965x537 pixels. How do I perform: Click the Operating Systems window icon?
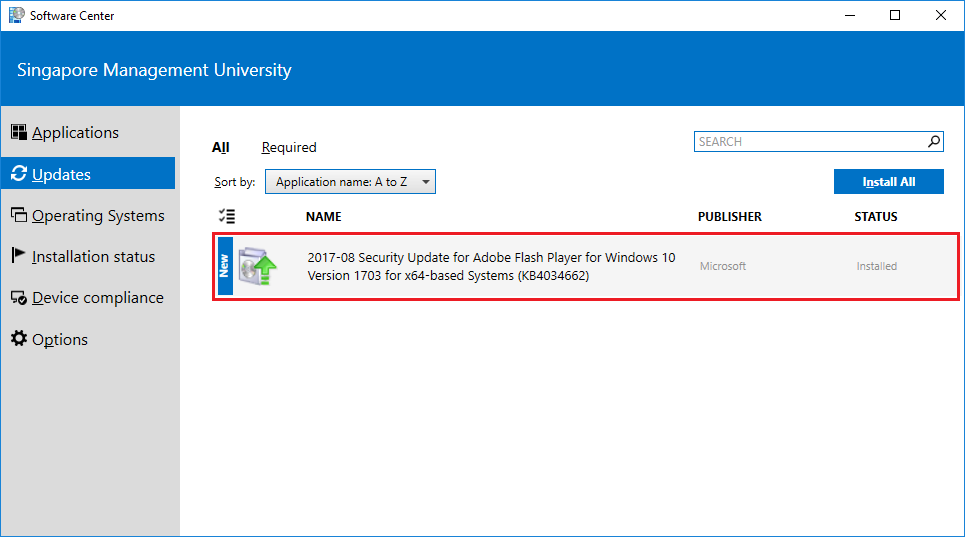coord(18,215)
